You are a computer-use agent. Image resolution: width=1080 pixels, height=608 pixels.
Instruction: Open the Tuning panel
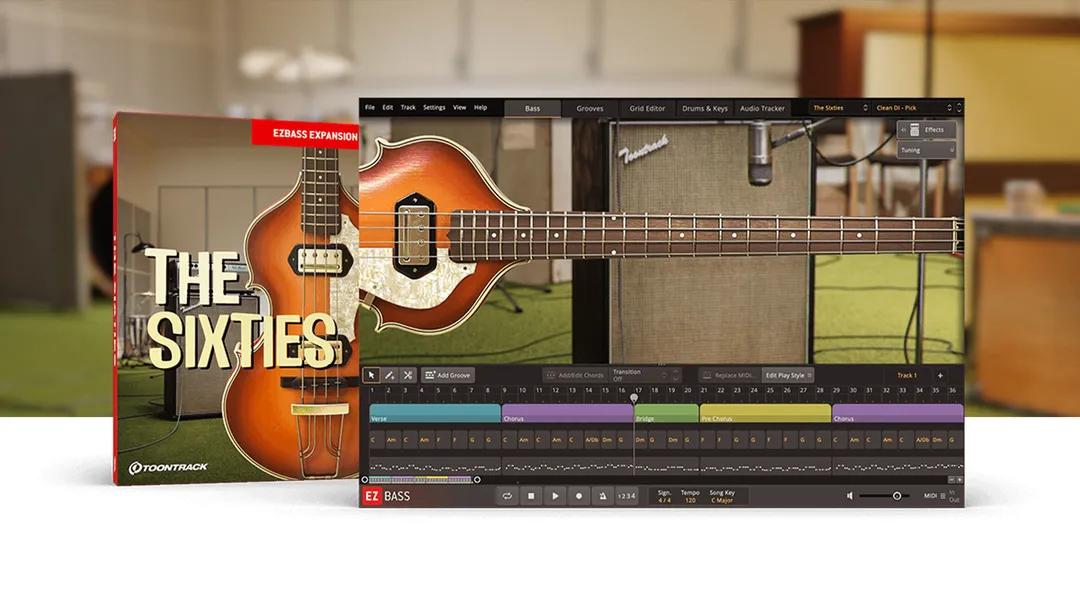[926, 149]
